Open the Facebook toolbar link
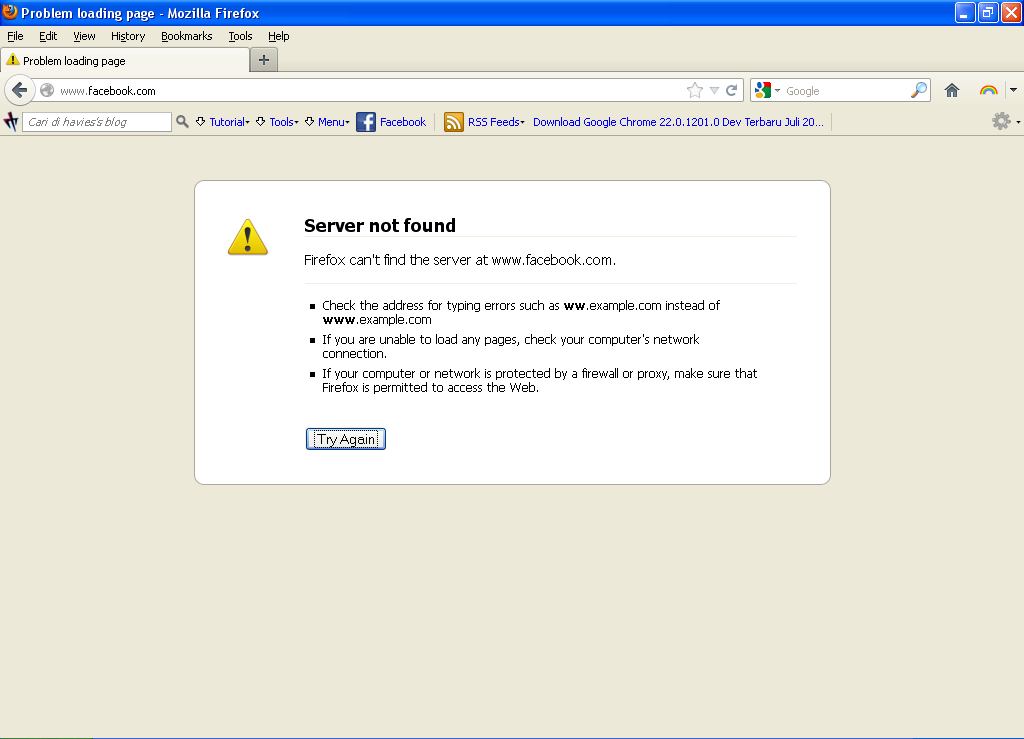This screenshot has height=739, width=1024. 403,122
